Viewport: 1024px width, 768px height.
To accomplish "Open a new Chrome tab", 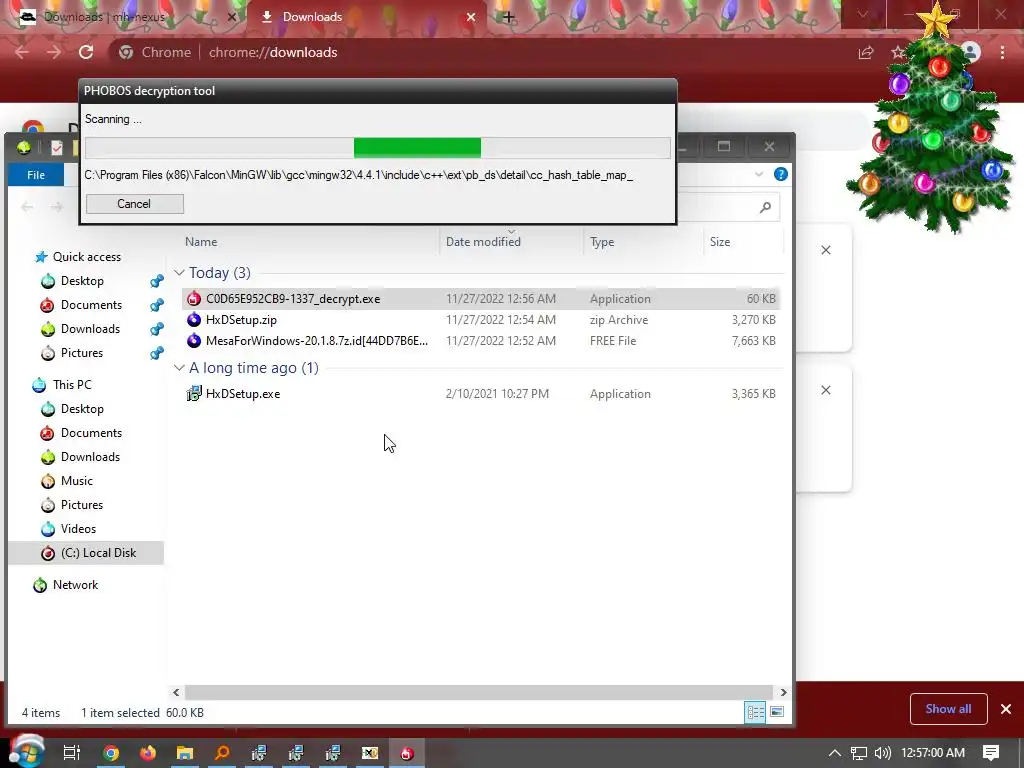I will point(509,17).
